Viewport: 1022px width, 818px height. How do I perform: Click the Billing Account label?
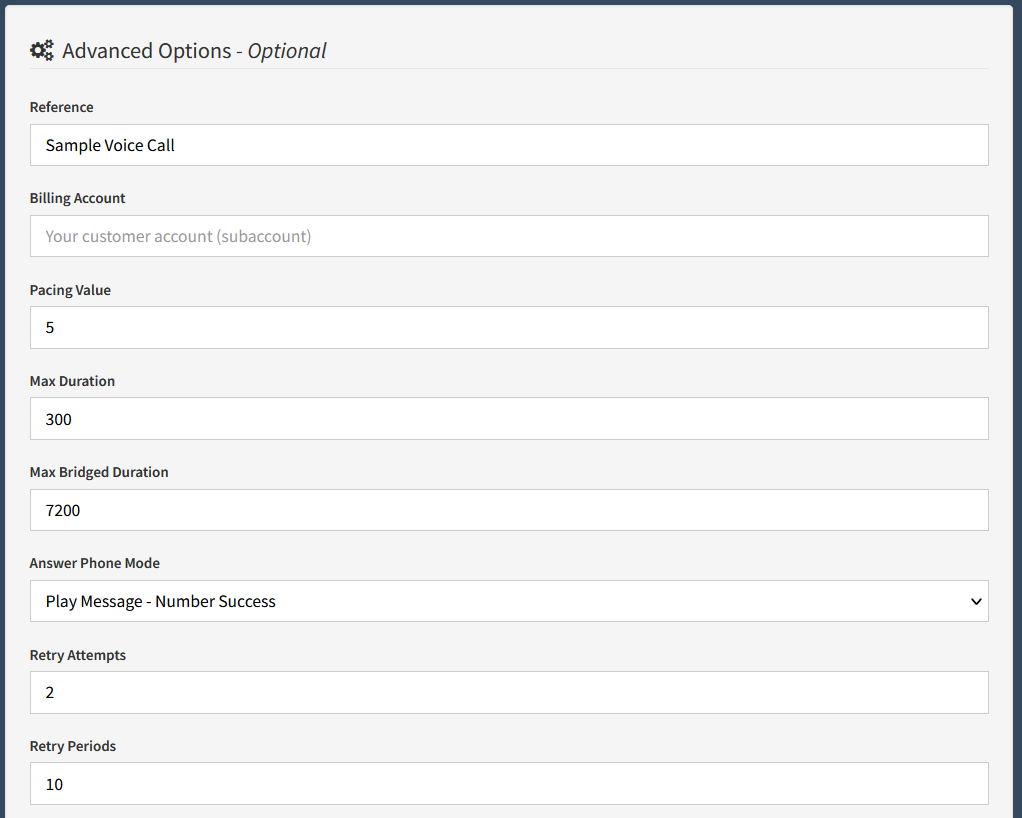pyautogui.click(x=77, y=198)
